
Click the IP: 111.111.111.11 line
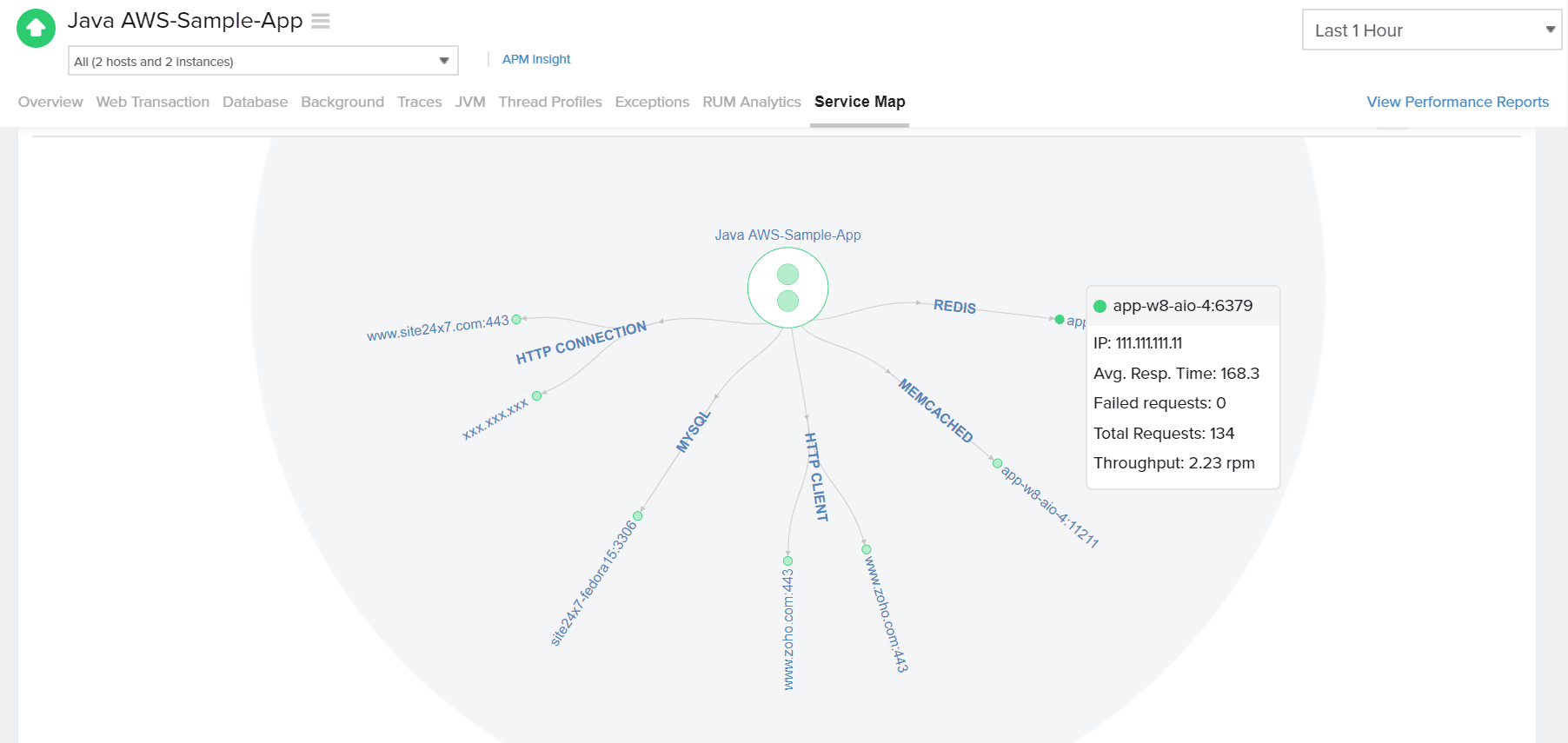1138,343
